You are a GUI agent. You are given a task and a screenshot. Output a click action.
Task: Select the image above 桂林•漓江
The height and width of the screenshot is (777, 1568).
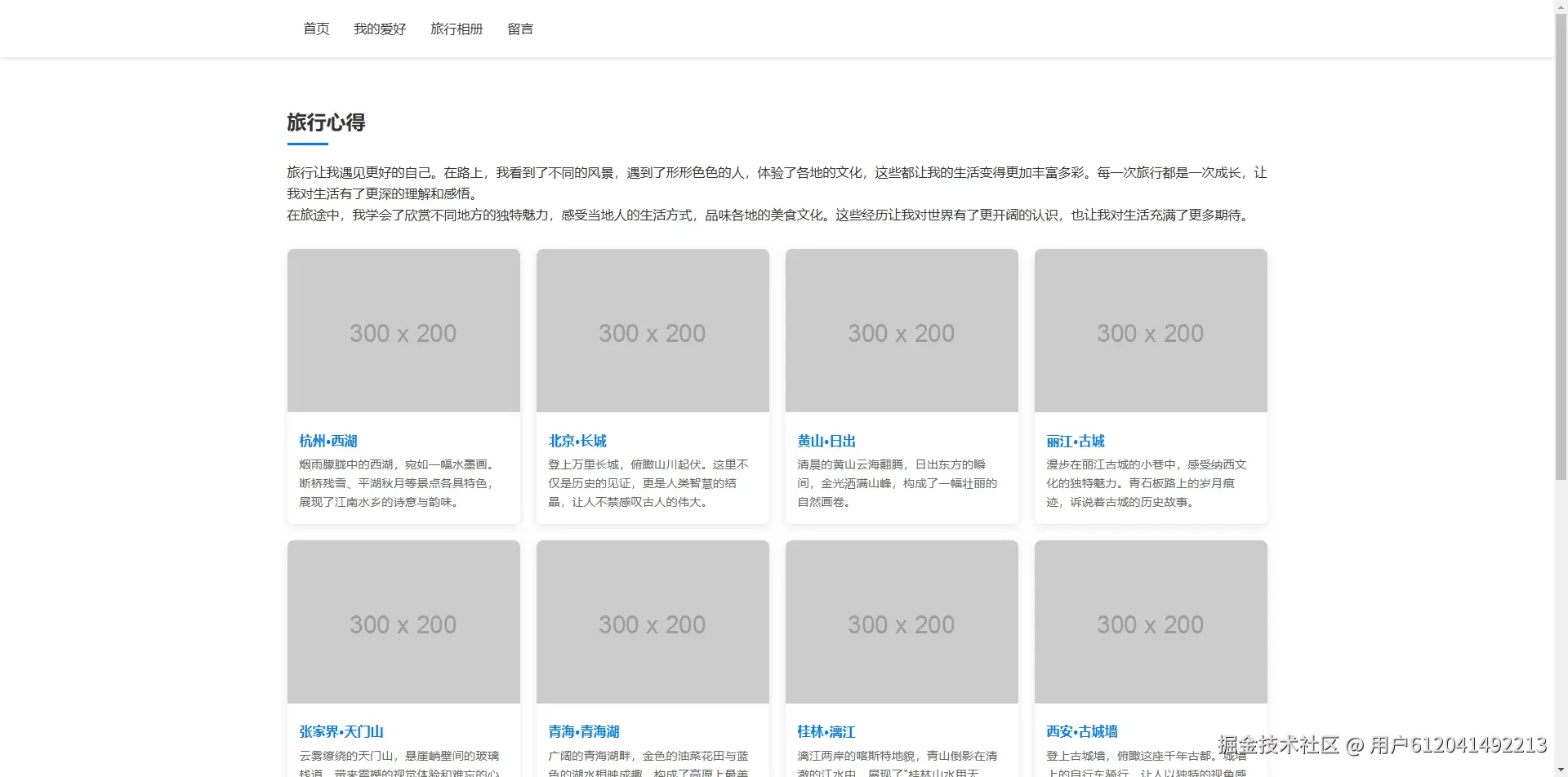pos(902,622)
